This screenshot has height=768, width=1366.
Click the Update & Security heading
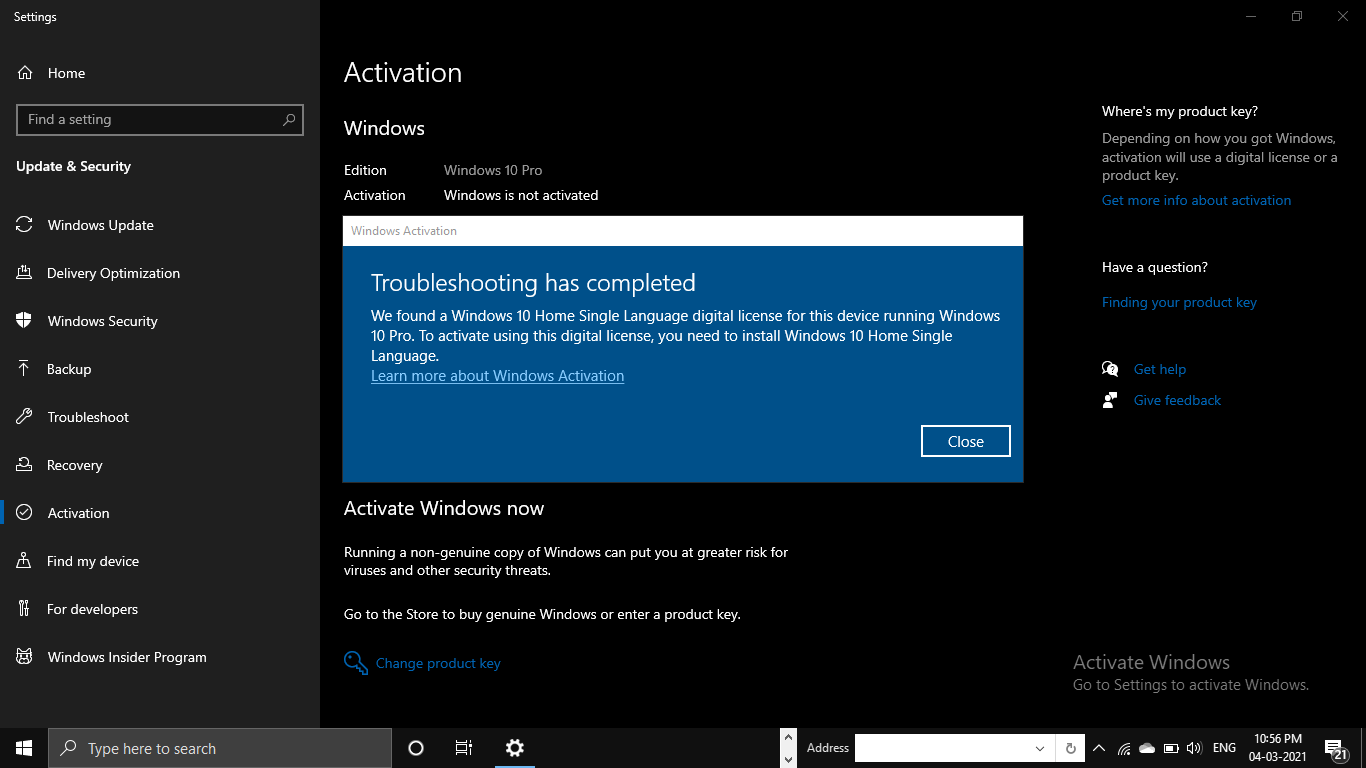point(73,166)
